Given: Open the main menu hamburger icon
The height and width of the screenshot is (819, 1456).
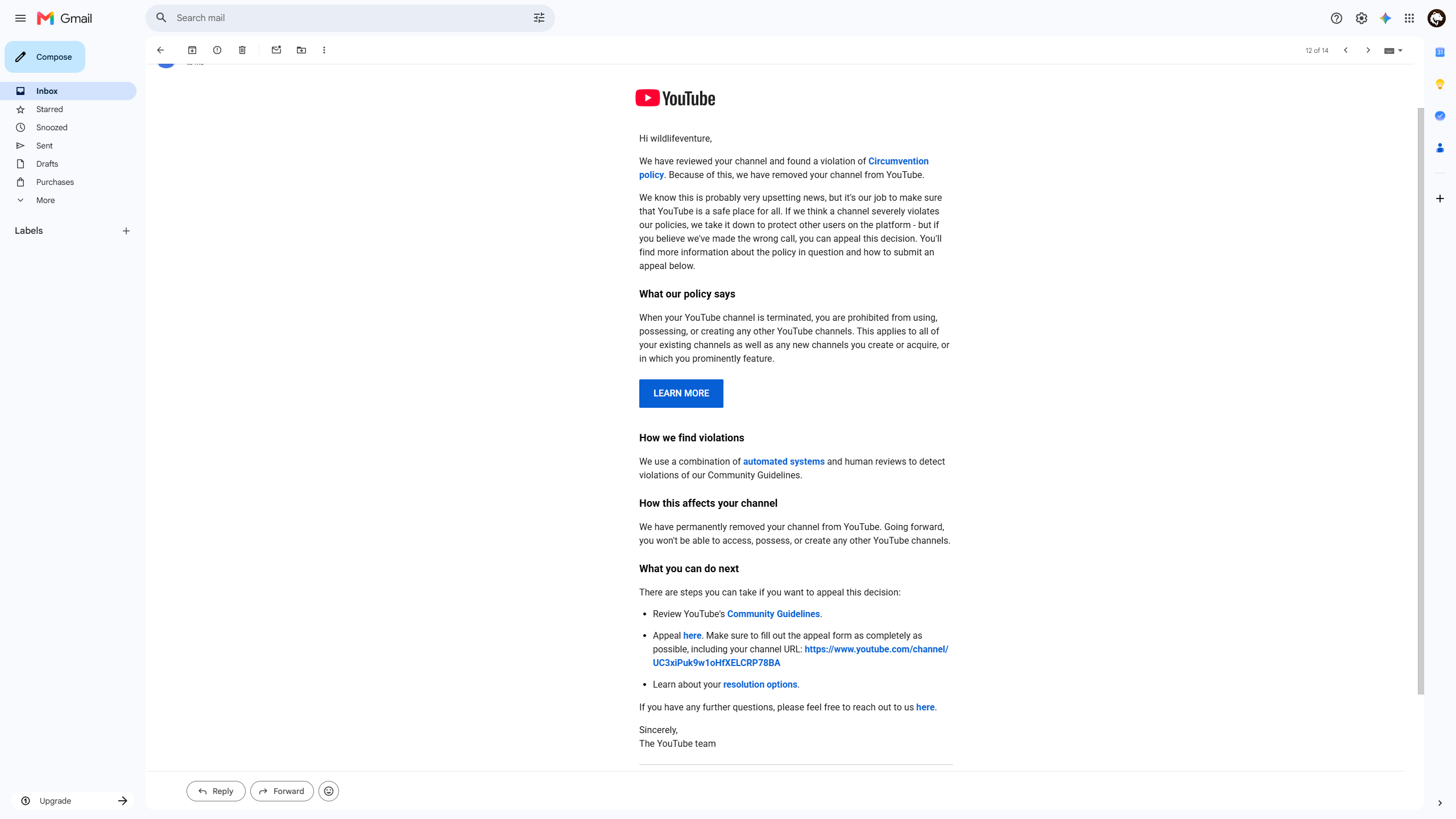Looking at the screenshot, I should (20, 18).
